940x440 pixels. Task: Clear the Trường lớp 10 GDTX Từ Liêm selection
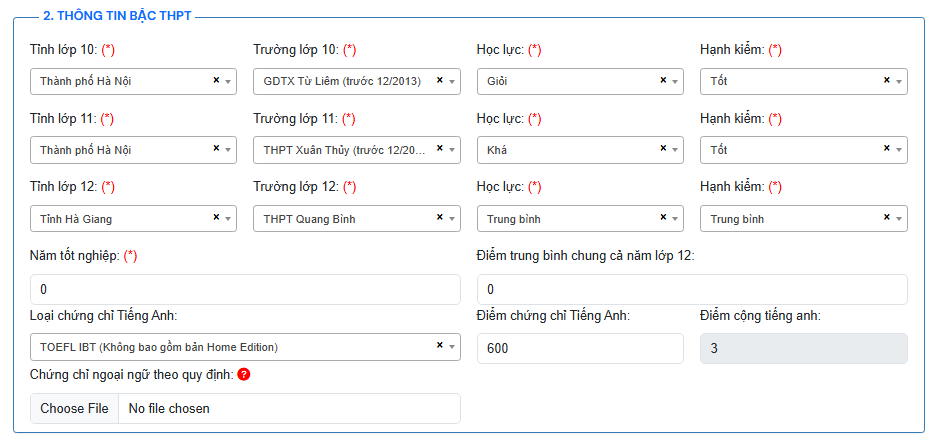439,81
